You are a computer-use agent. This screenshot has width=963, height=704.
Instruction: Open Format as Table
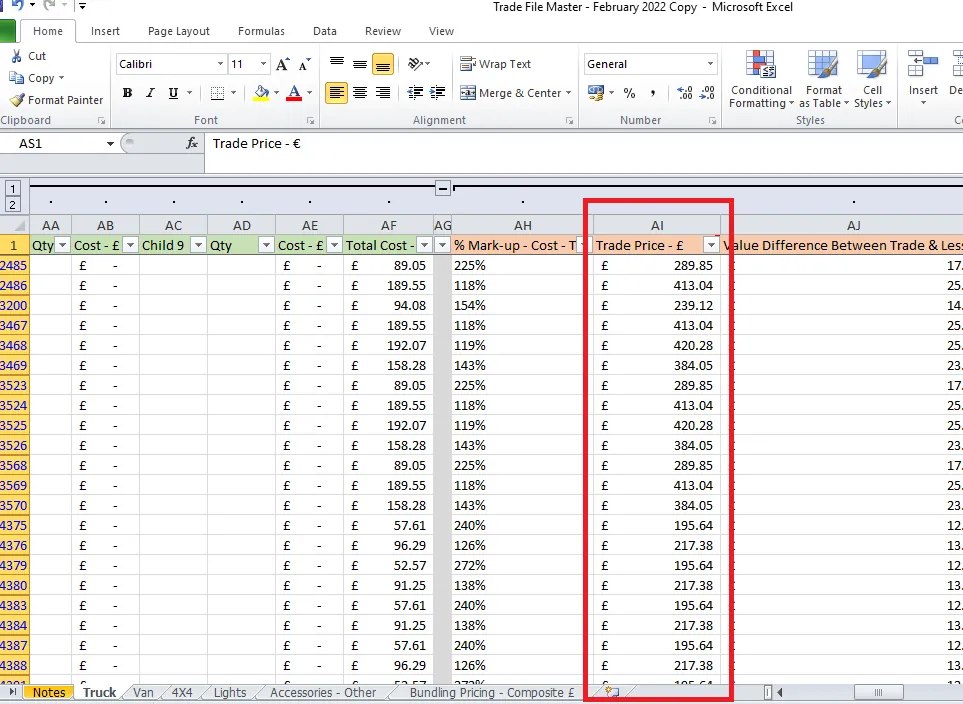point(824,79)
